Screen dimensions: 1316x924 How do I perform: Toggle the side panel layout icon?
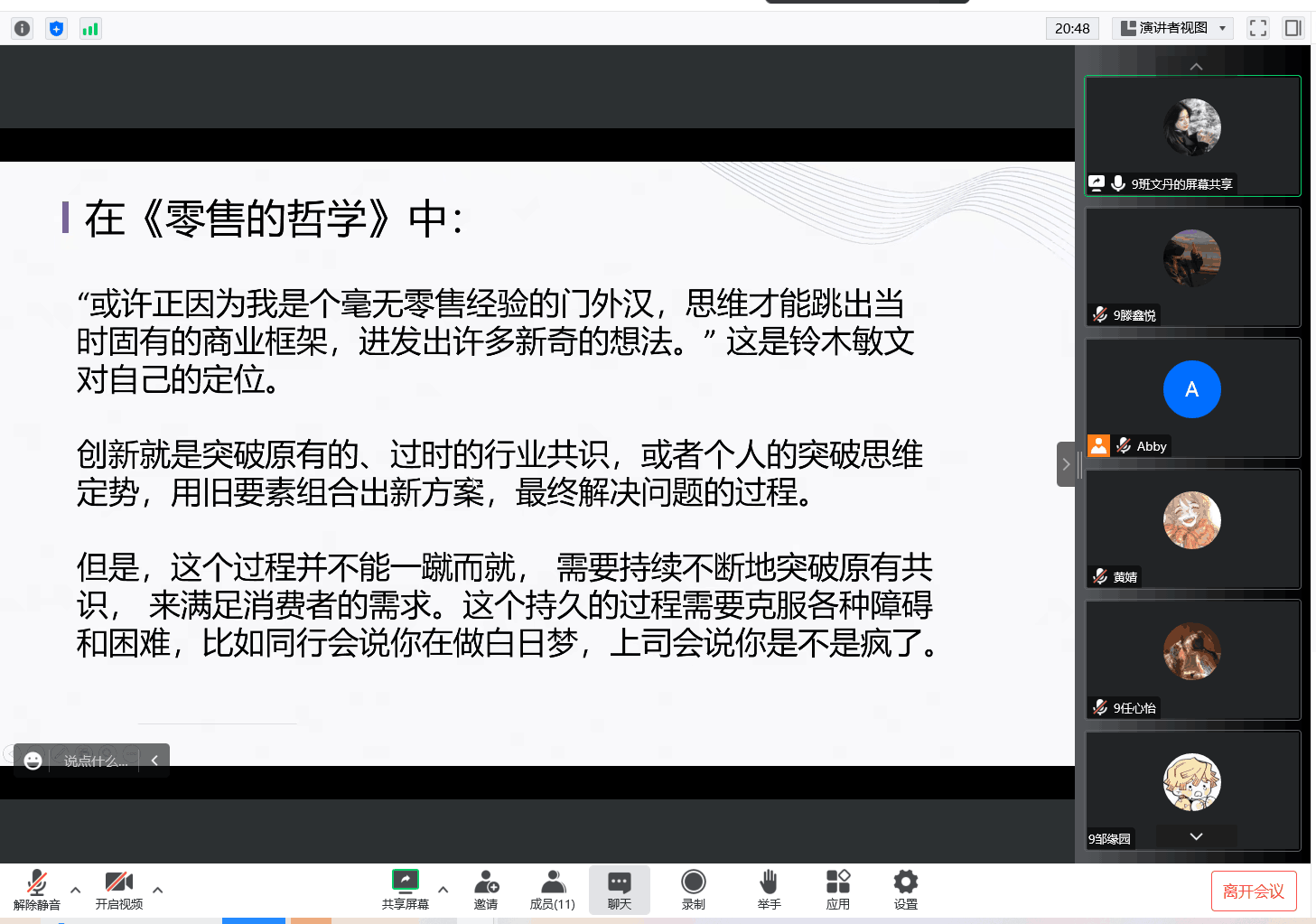[x=1293, y=28]
